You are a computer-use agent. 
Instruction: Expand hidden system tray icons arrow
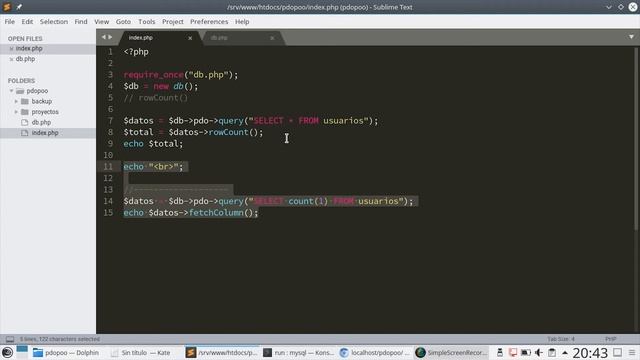coord(565,353)
